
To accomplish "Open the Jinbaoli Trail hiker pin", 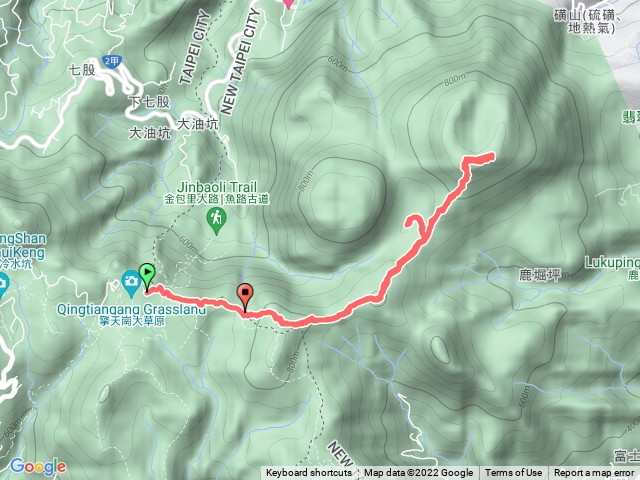I will click(x=217, y=221).
